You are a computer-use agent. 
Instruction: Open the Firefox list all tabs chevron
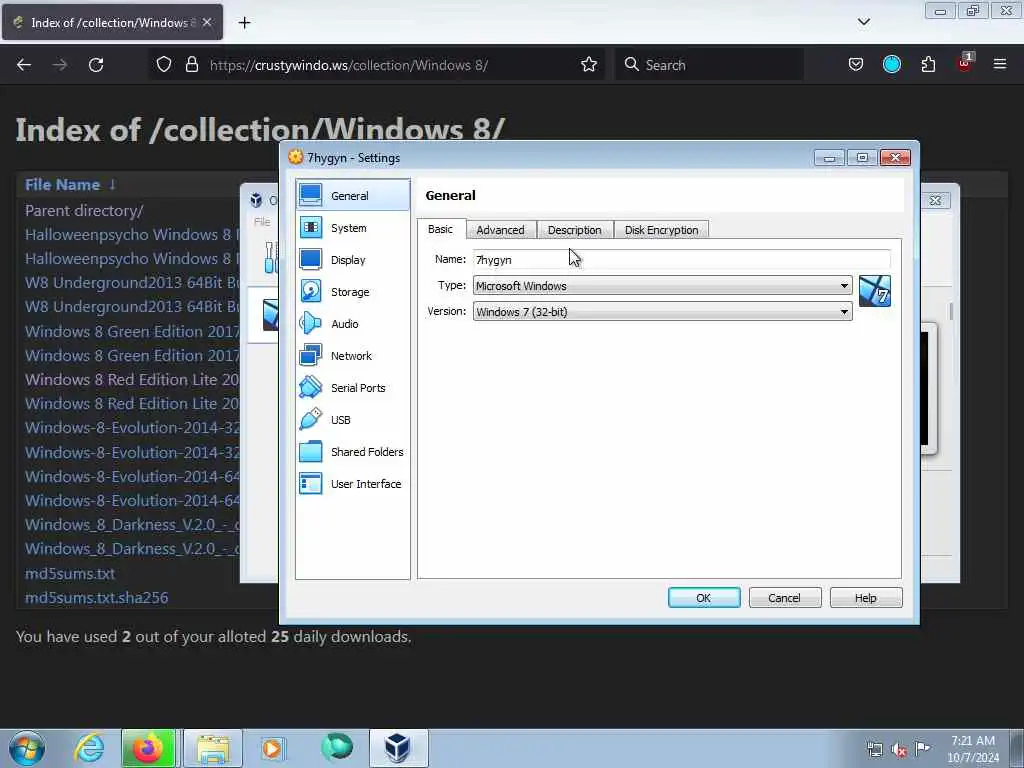863,22
